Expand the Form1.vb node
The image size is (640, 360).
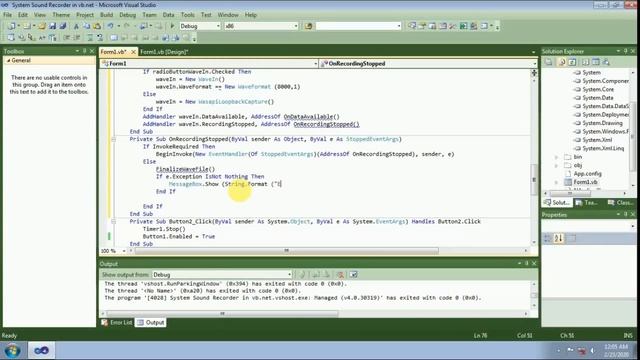[x=556, y=182]
